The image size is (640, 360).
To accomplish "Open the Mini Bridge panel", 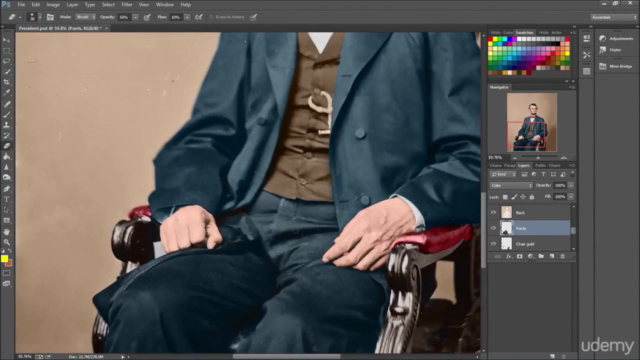I will 616,66.
